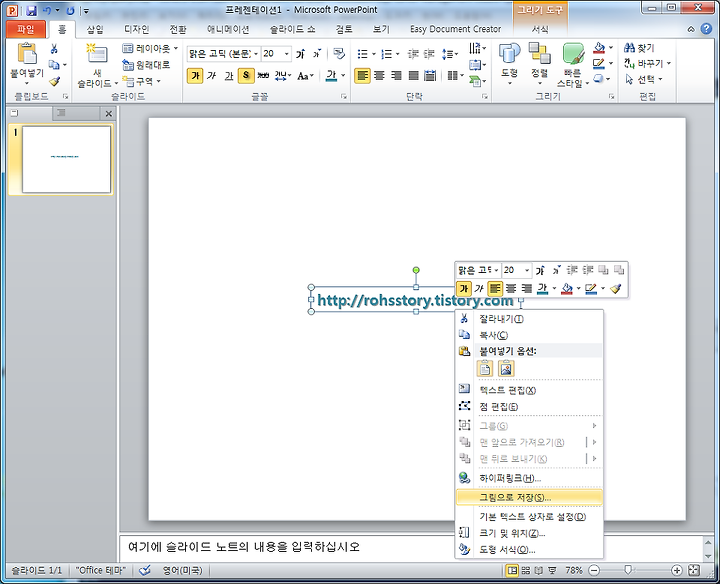Open the File (파일) tab
720x584 pixels.
[x=26, y=29]
